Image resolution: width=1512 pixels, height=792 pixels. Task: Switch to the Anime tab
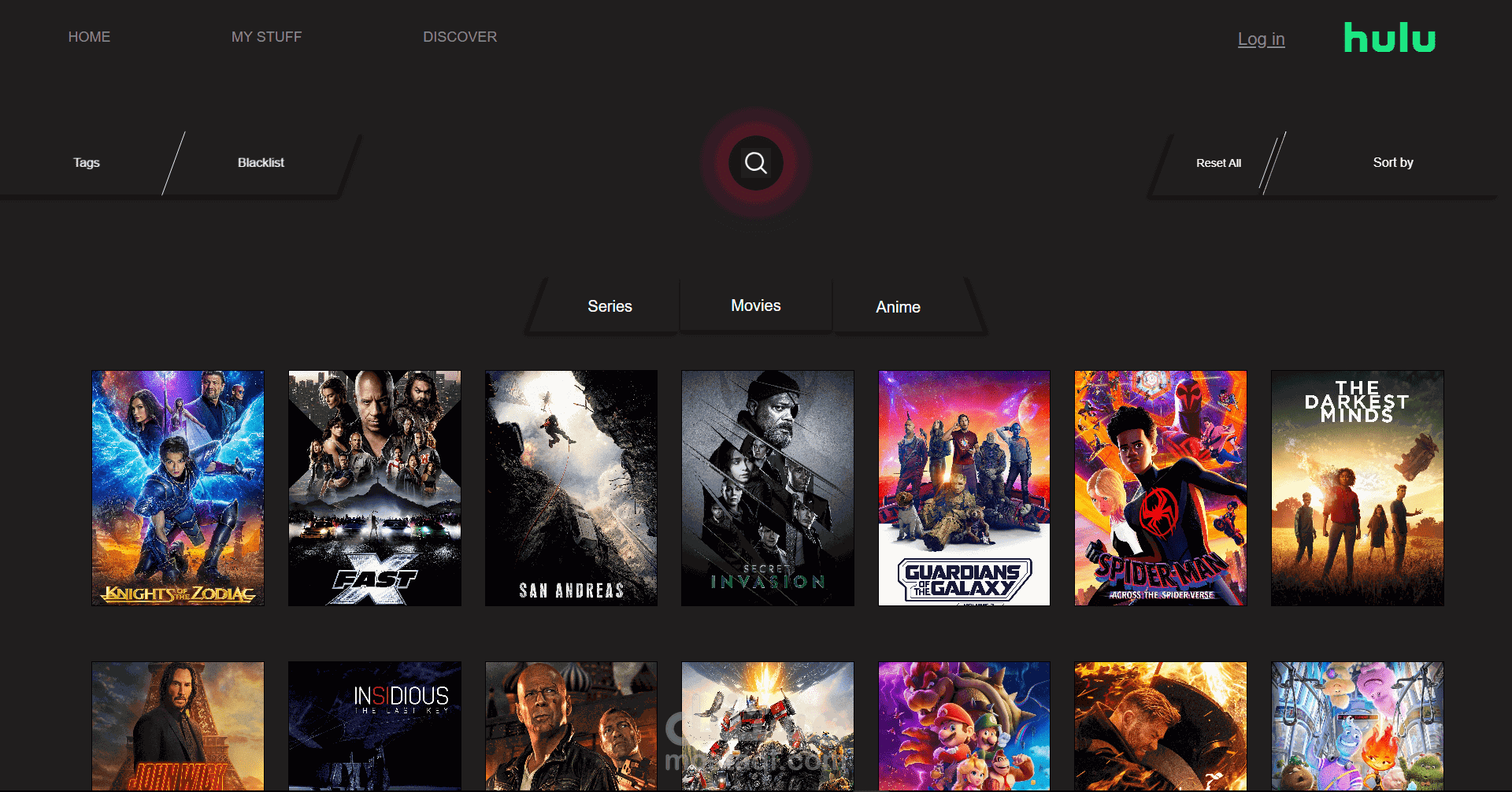(x=898, y=307)
